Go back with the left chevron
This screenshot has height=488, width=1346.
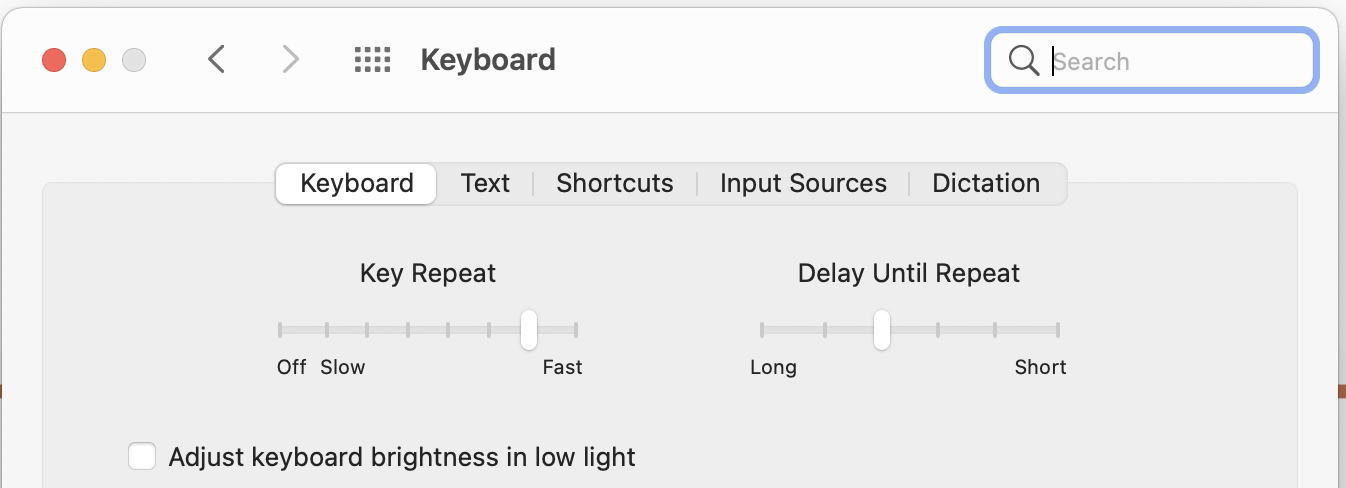point(216,60)
